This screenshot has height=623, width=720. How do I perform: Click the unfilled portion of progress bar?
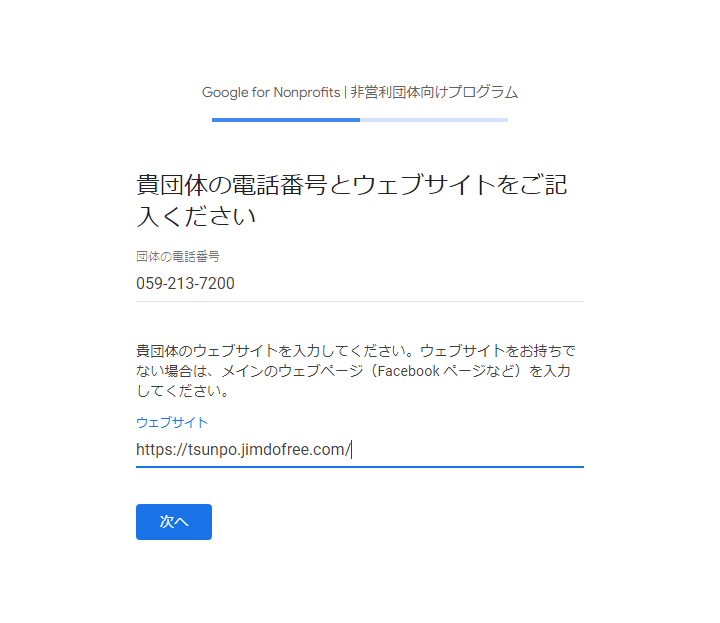tap(434, 120)
